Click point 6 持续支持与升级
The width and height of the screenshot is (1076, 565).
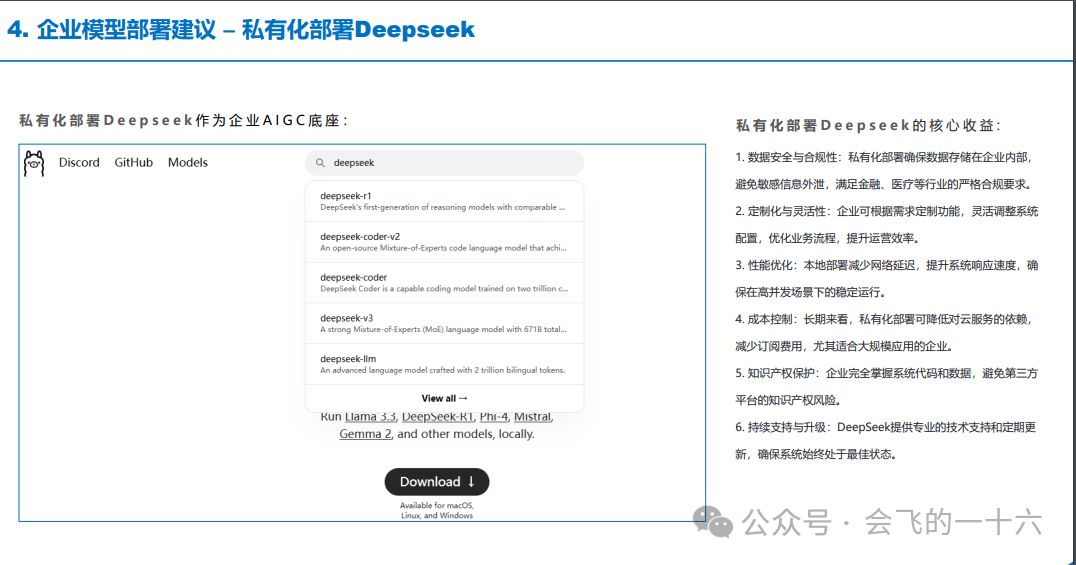click(885, 441)
